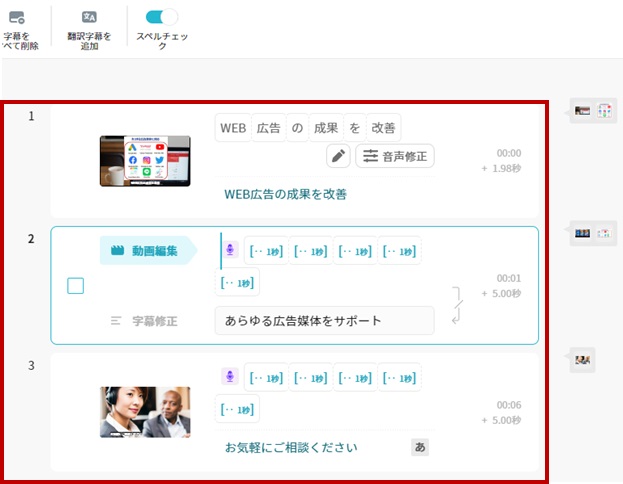623x484 pixels.
Task: Click the add translated subtitles icon
Action: tap(89, 17)
